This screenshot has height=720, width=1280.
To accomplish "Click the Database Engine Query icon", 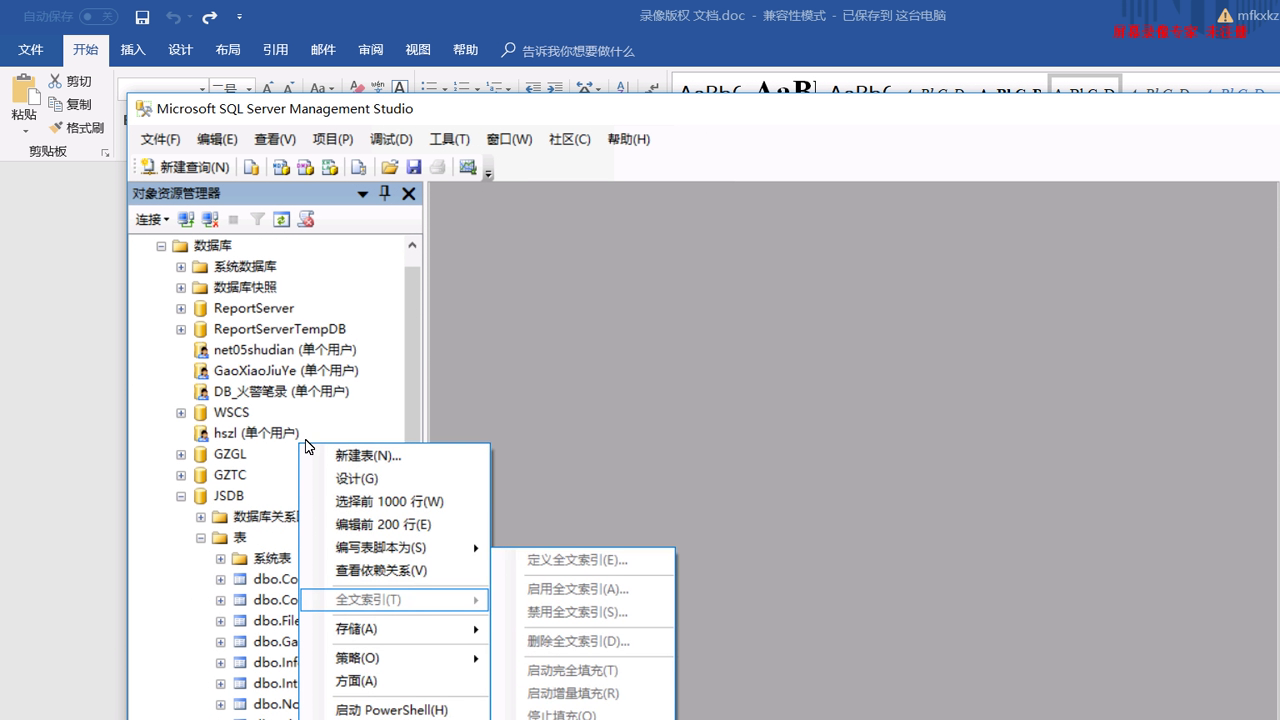I will coord(251,167).
